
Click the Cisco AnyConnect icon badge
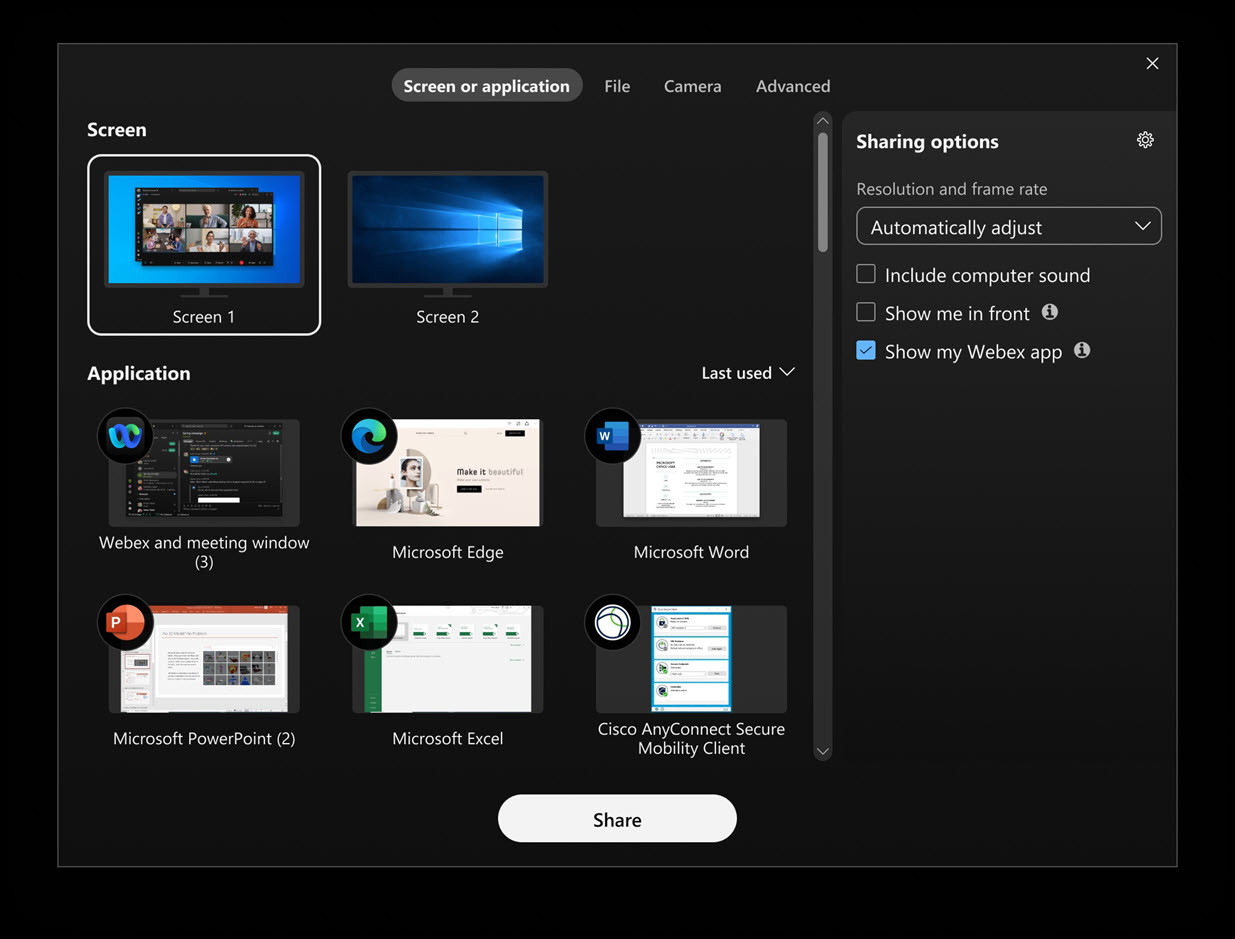pyautogui.click(x=612, y=622)
